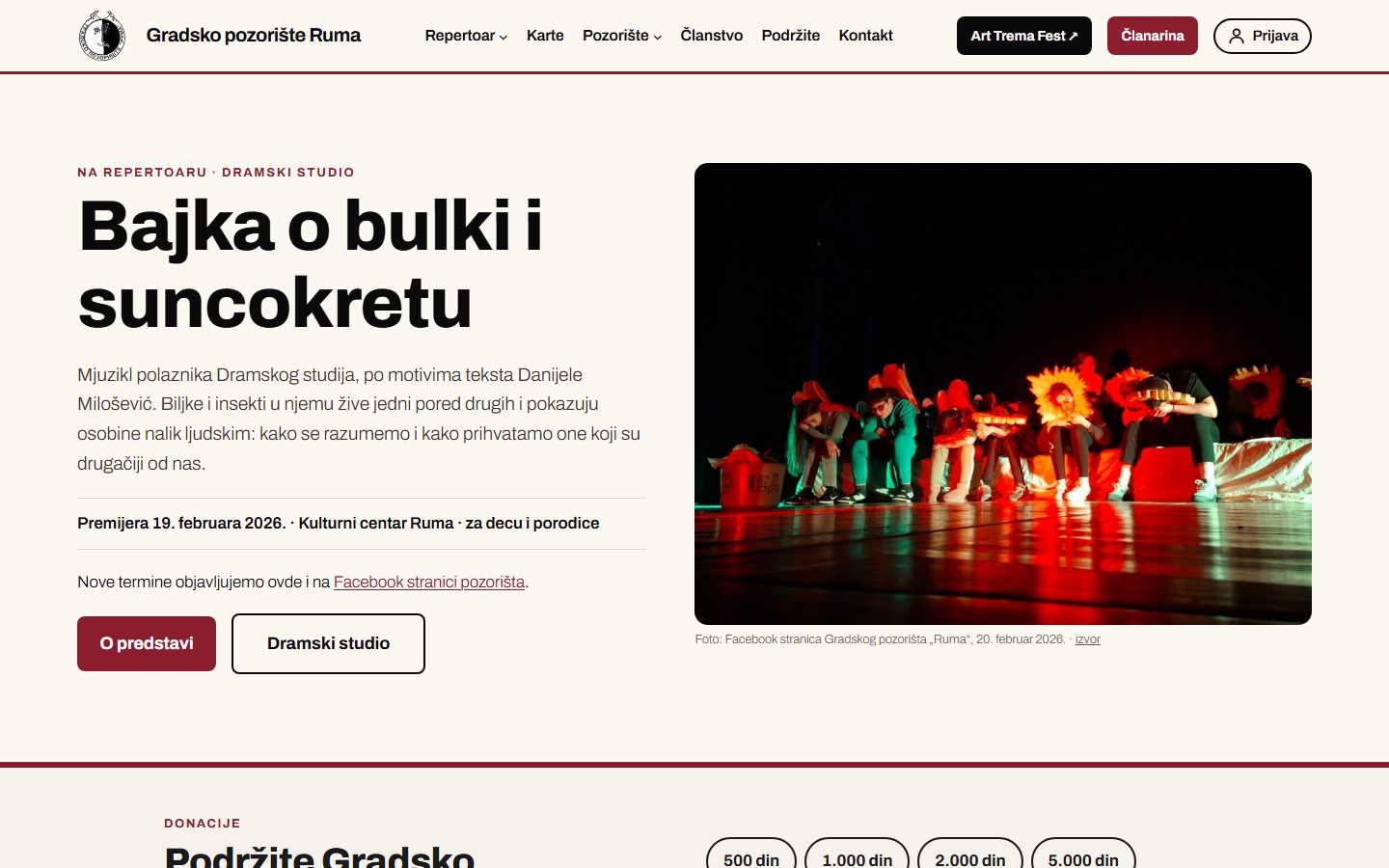Expand the Repertoar dropdown menu

point(466,36)
